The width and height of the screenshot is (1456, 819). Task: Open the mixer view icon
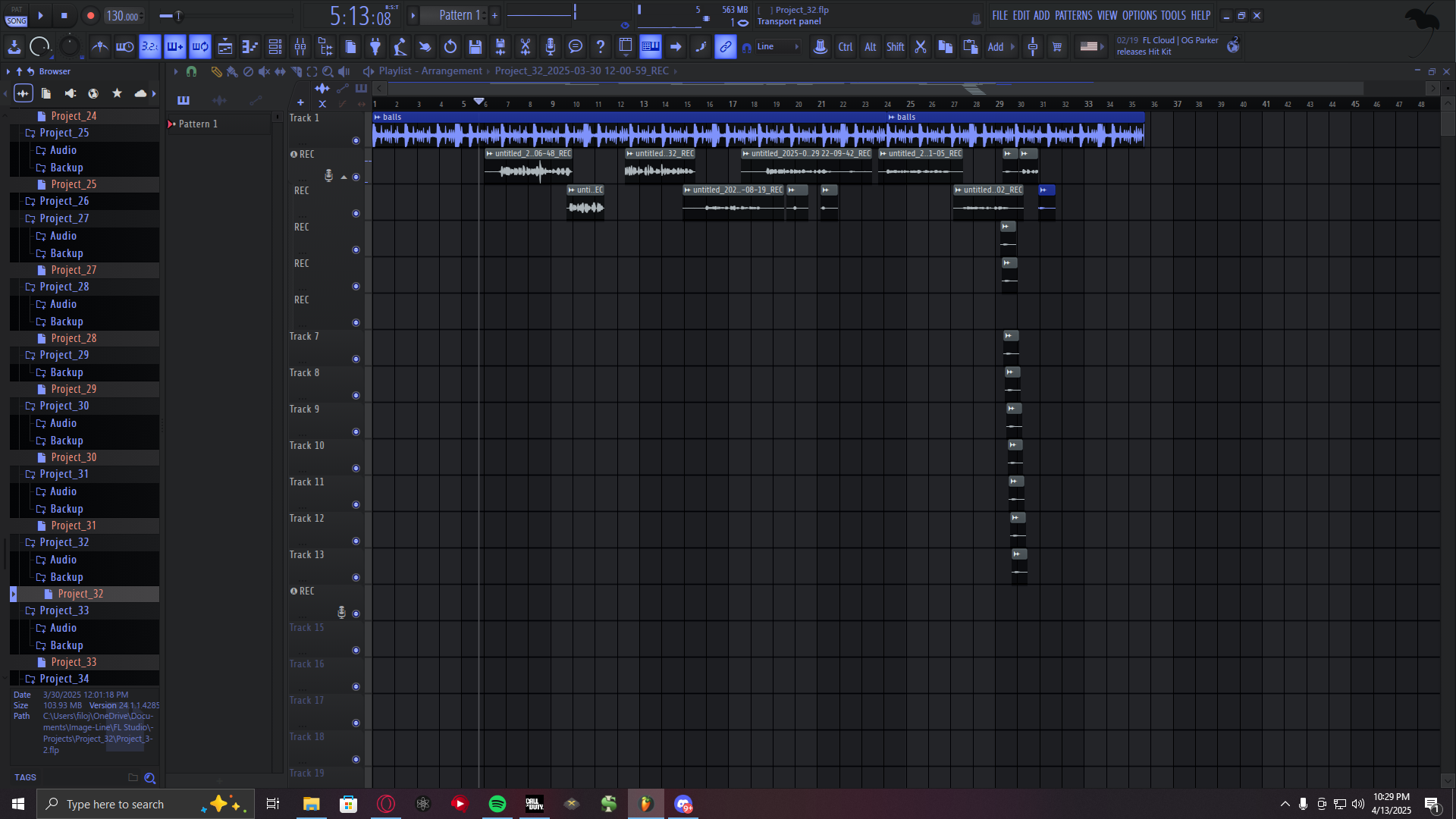click(300, 47)
